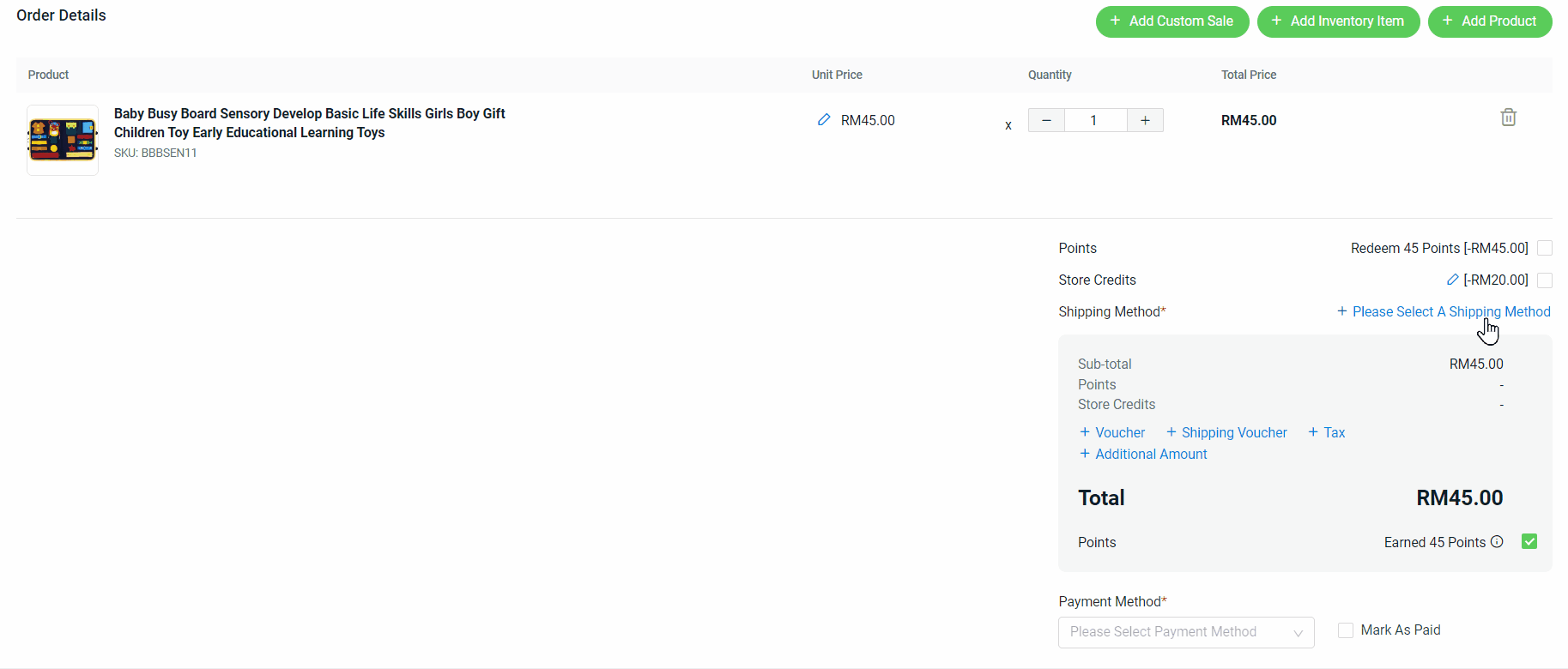Viewport: 1568px width, 669px height.
Task: Check the Mark As Paid box
Action: [1346, 630]
